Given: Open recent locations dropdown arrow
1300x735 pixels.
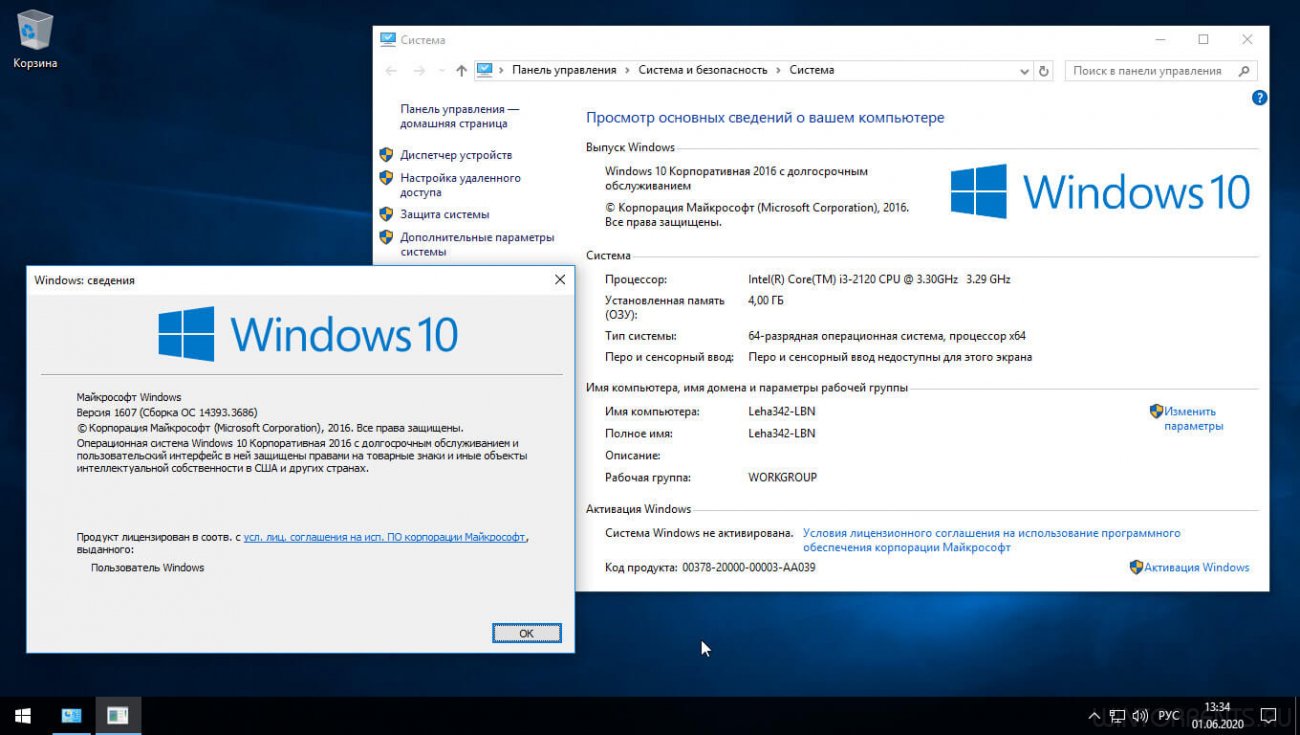Looking at the screenshot, I should [x=441, y=71].
